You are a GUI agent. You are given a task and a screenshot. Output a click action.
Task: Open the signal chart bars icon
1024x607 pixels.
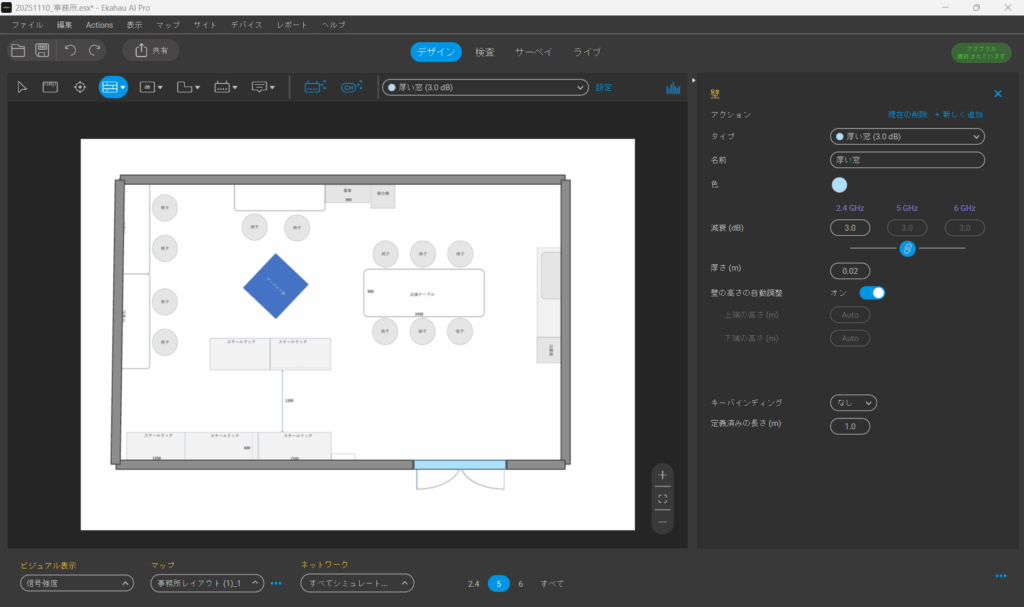[674, 87]
